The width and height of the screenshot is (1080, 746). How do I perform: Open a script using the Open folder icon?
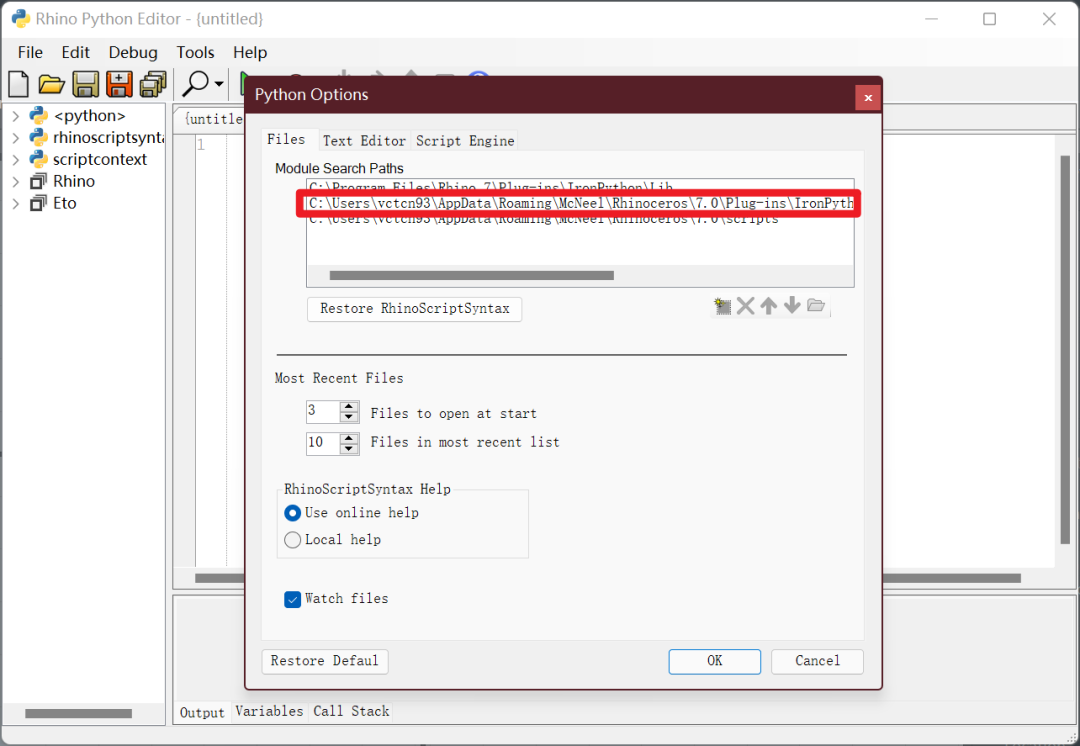[51, 84]
